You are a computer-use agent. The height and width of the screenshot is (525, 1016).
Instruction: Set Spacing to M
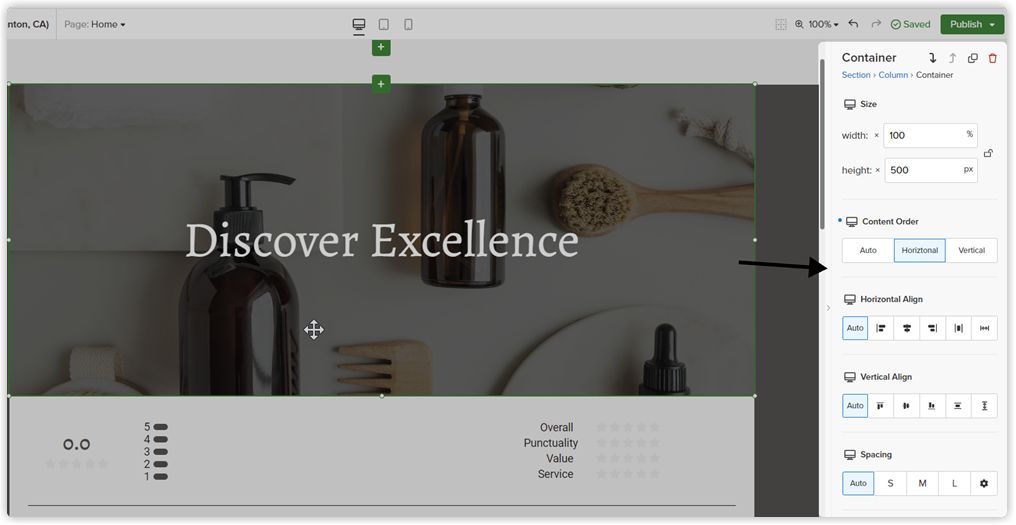tap(923, 484)
